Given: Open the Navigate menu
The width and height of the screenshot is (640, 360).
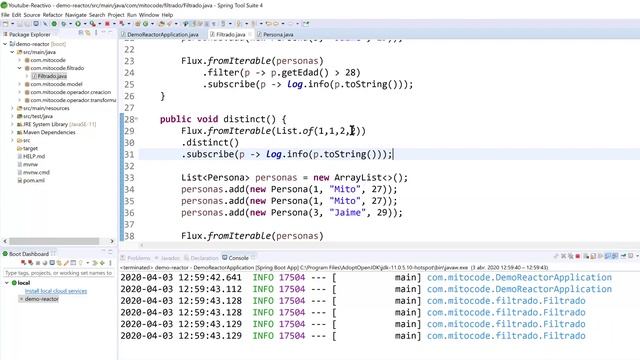Looking at the screenshot, I should (76, 15).
